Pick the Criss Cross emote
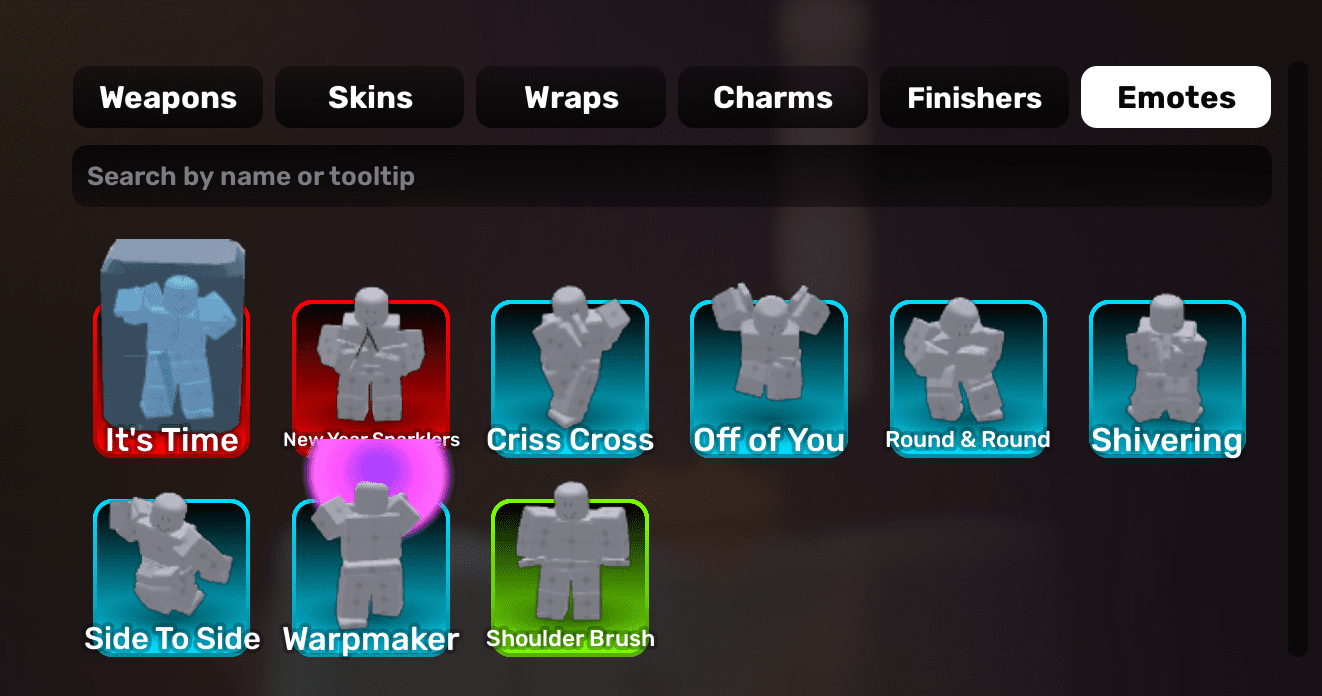Viewport: 1322px width, 696px height. click(570, 378)
